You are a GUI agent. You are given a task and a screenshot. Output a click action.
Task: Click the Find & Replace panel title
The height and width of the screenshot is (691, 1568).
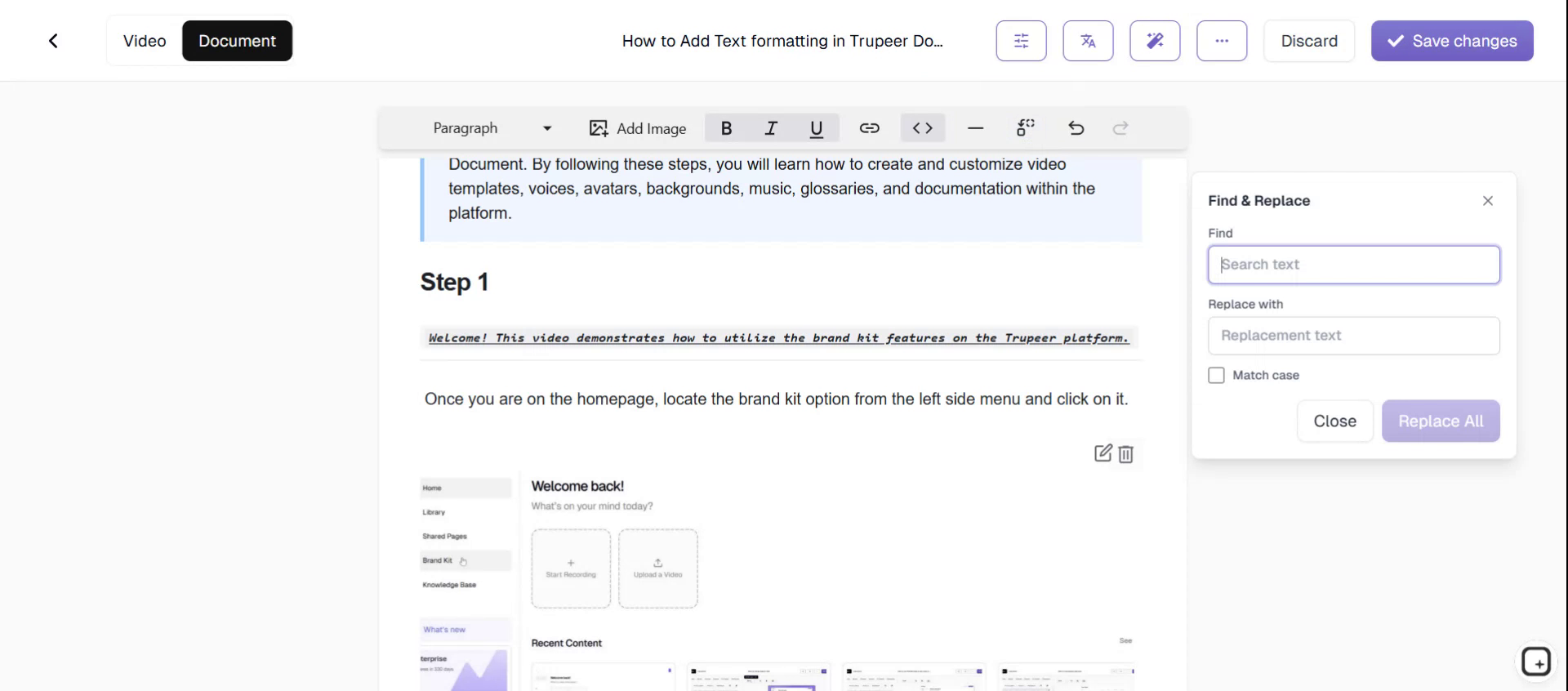[x=1258, y=201]
